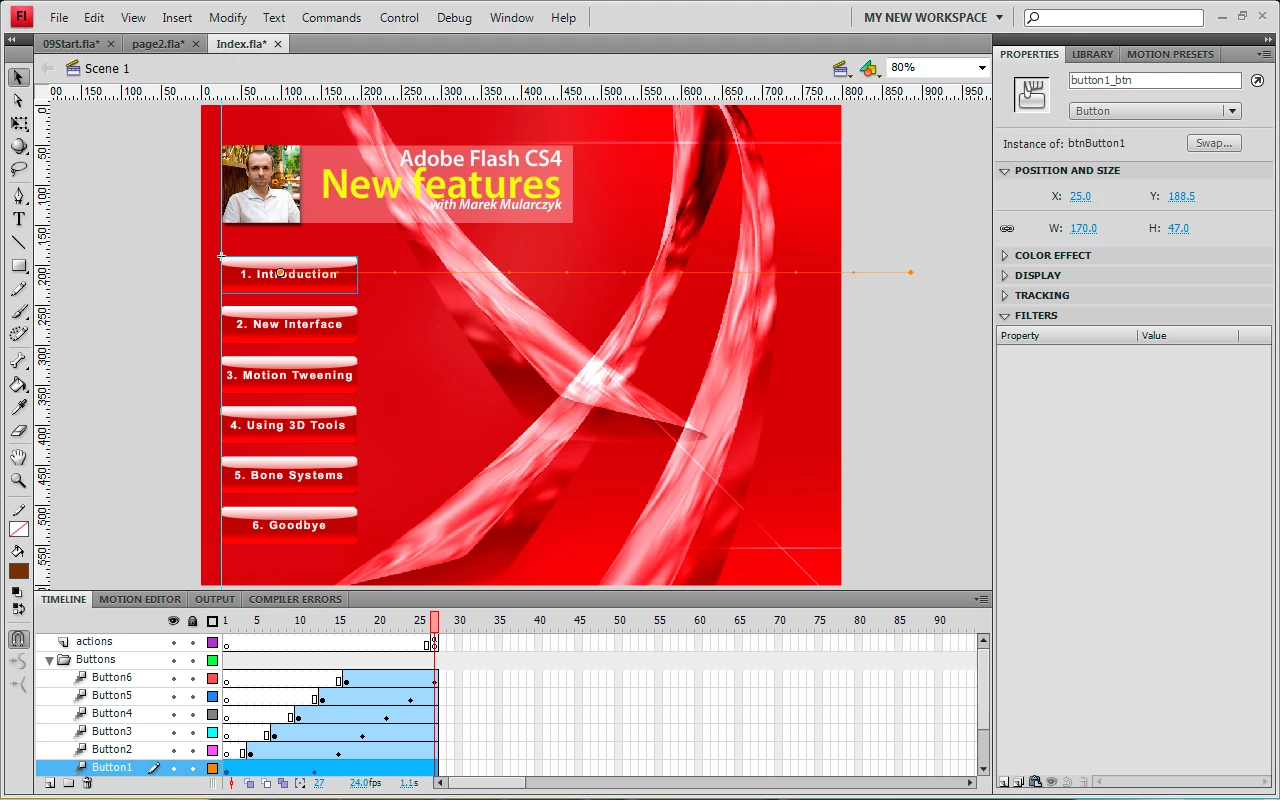Viewport: 1280px width, 800px height.
Task: Click the Edit Scene clapper icon
Action: [x=843, y=68]
